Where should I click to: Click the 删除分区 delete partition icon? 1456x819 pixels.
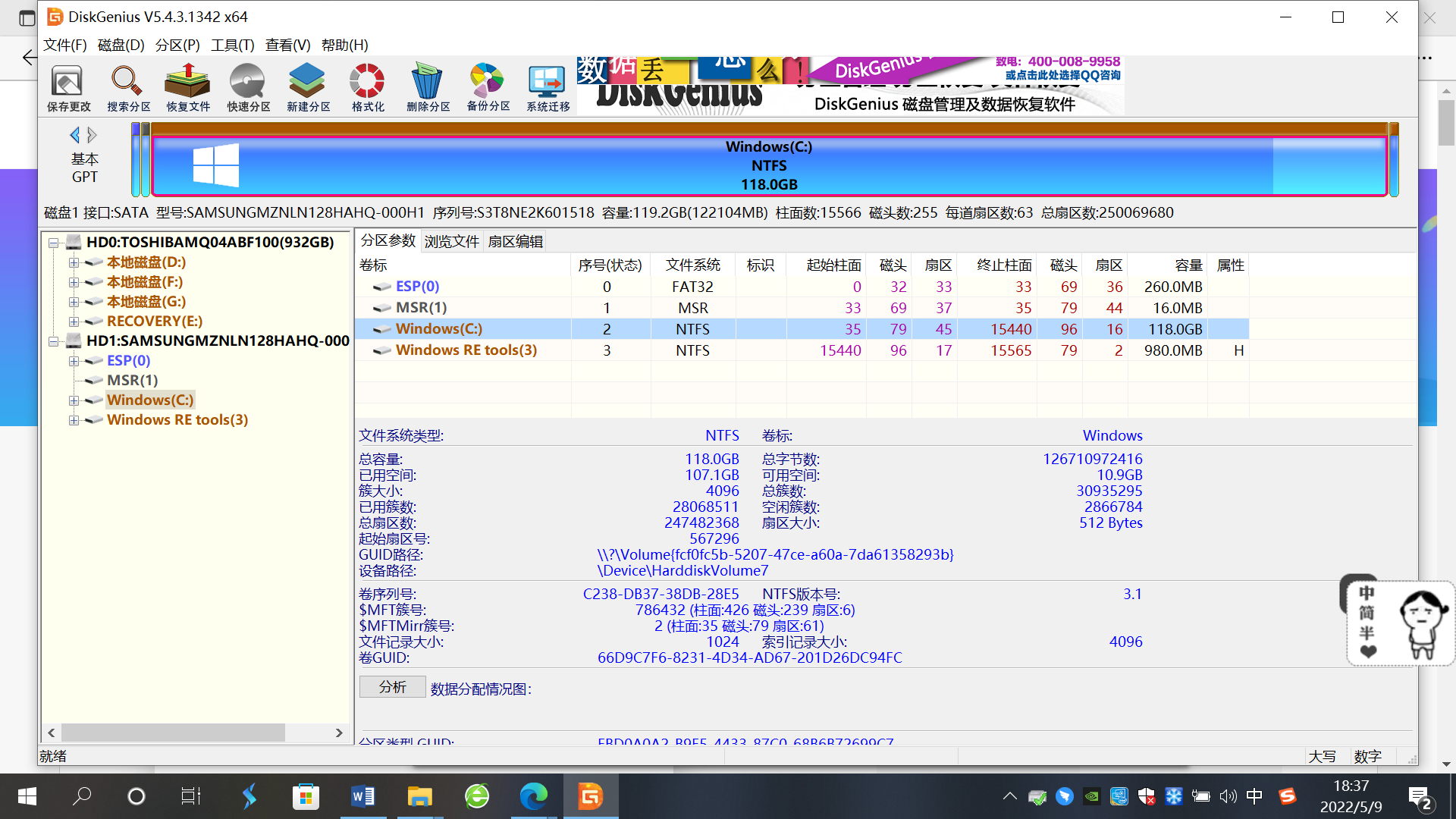pyautogui.click(x=427, y=86)
